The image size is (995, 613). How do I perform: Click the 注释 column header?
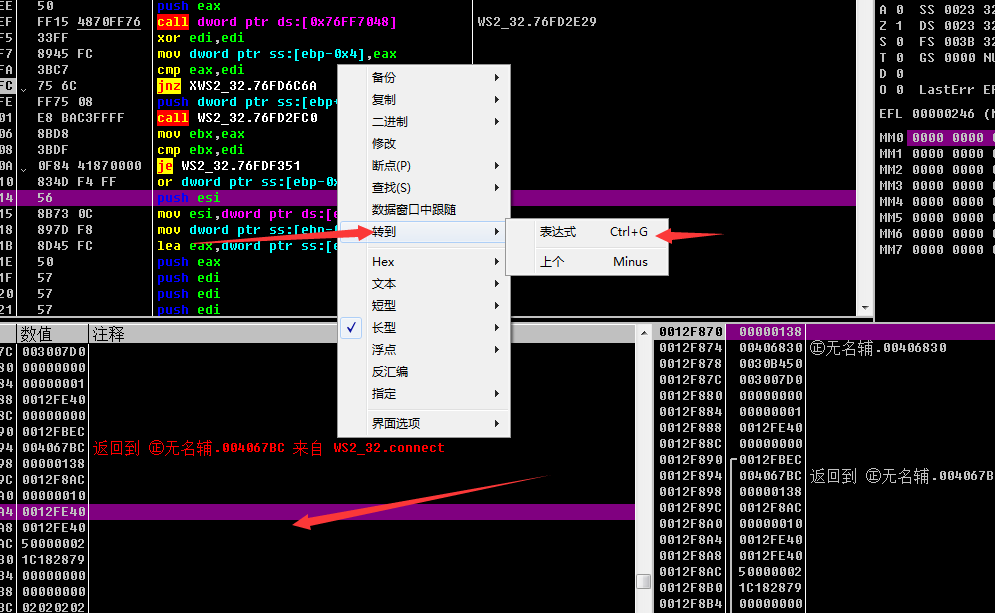108,334
